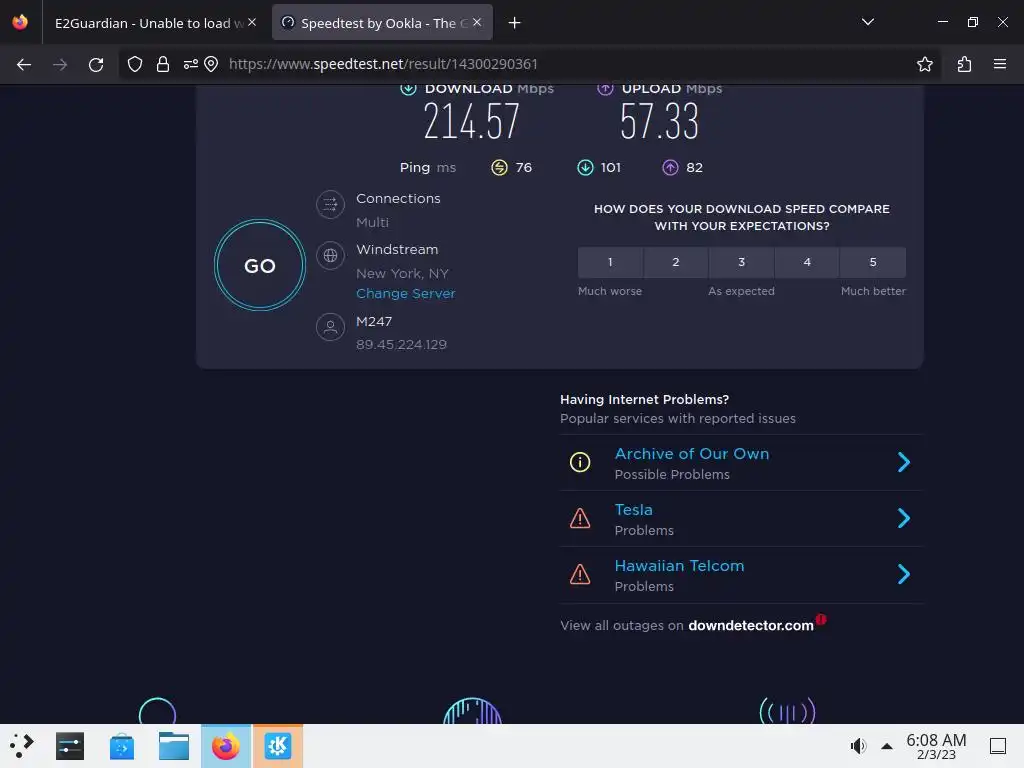Rate download speed as 4
The image size is (1024, 768).
coord(807,262)
